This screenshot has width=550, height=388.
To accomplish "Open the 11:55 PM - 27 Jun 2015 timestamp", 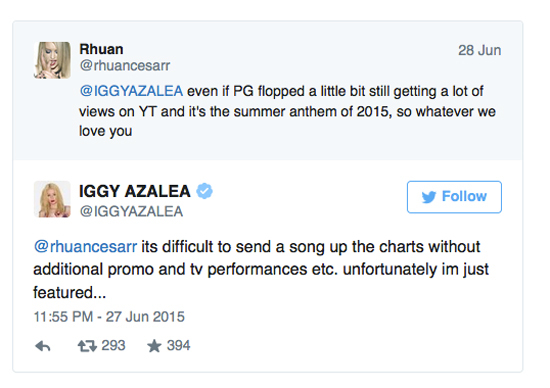I will point(109,317).
